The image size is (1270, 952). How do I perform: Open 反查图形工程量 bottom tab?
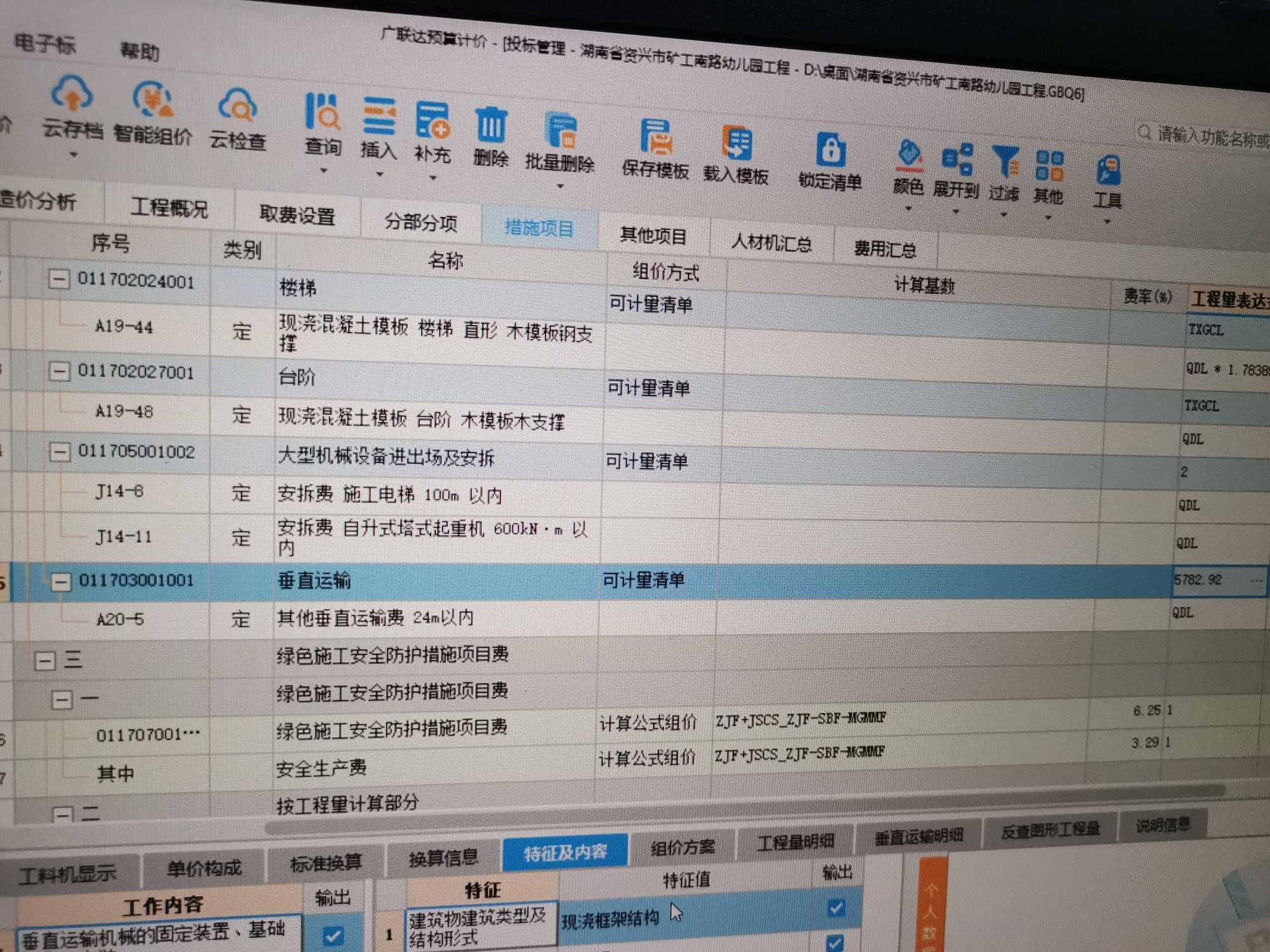point(1050,830)
